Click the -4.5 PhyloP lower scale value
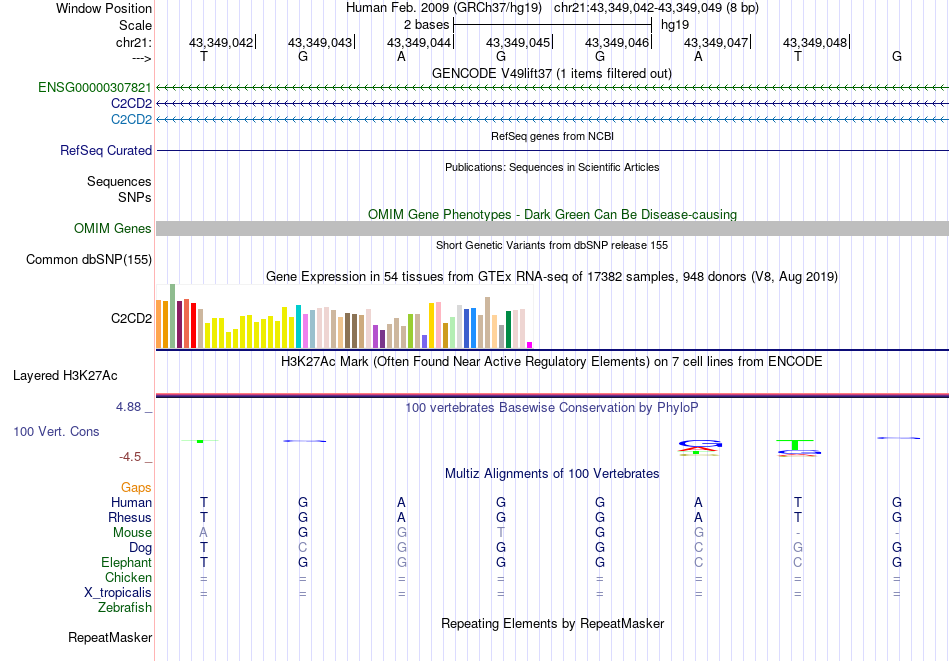 [130, 457]
